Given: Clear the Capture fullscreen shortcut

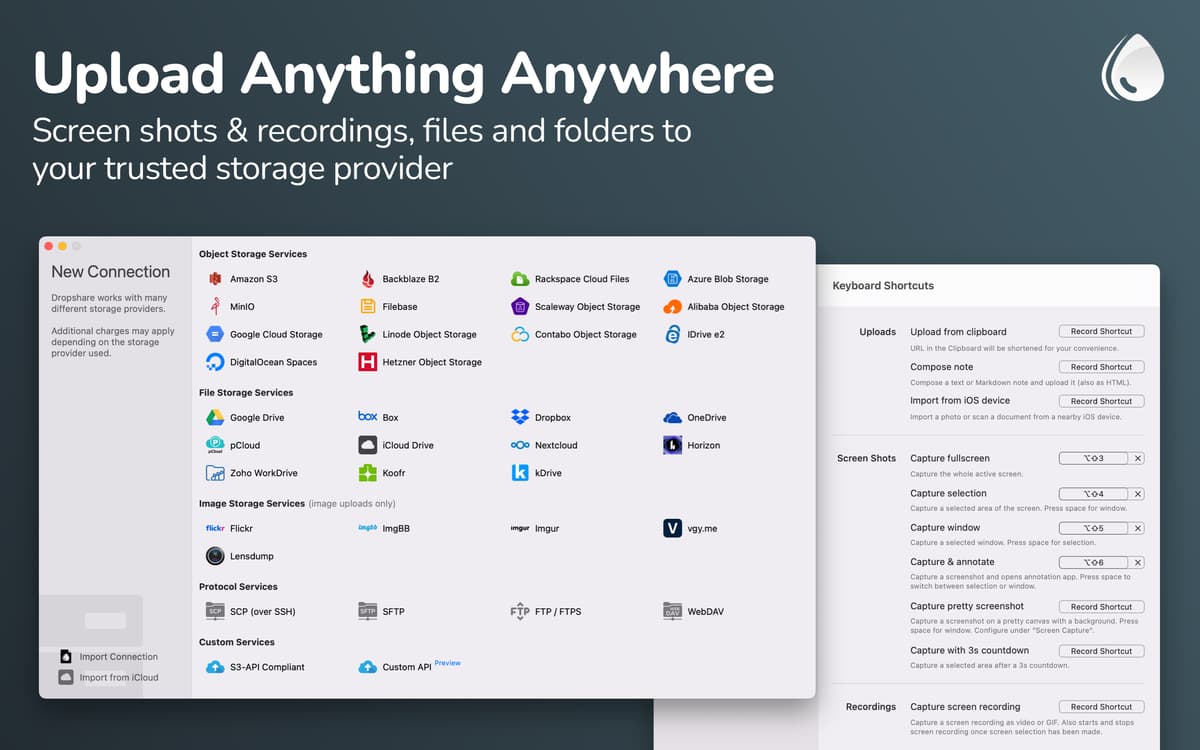Looking at the screenshot, I should coord(1138,459).
